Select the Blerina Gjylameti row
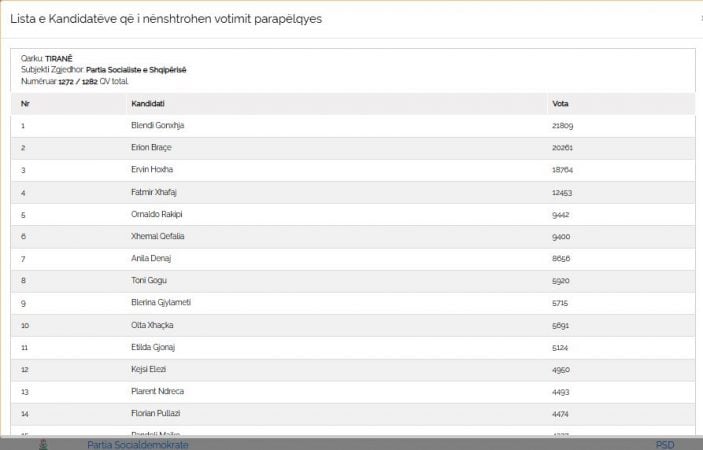The image size is (703, 450). [353, 303]
